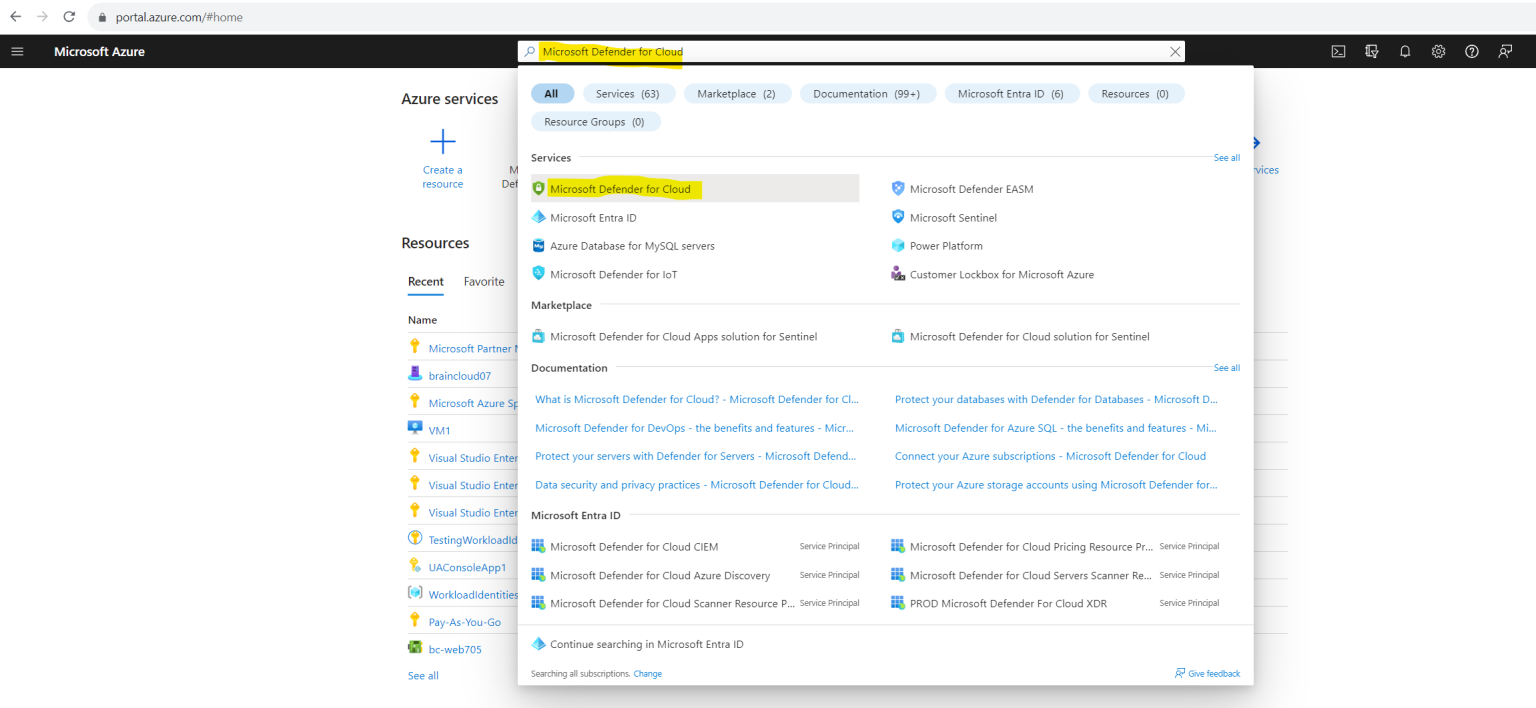Click the browser forward arrow
Image resolution: width=1536 pixels, height=708 pixels.
42,17
